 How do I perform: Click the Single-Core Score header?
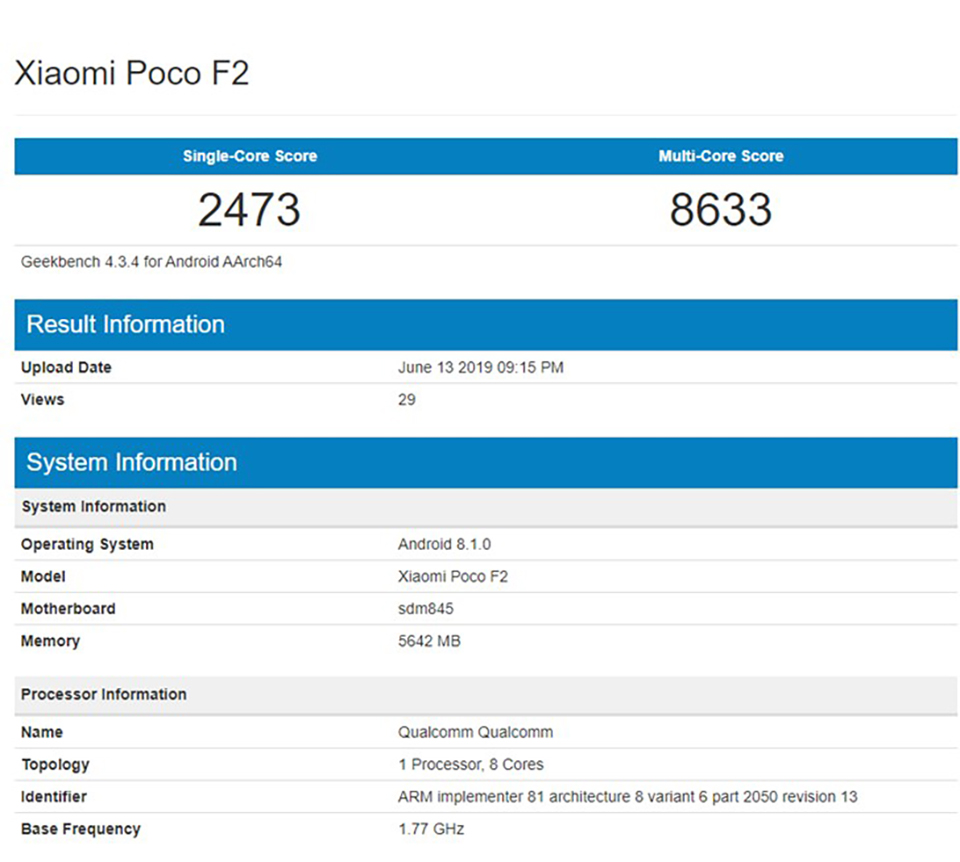[250, 156]
